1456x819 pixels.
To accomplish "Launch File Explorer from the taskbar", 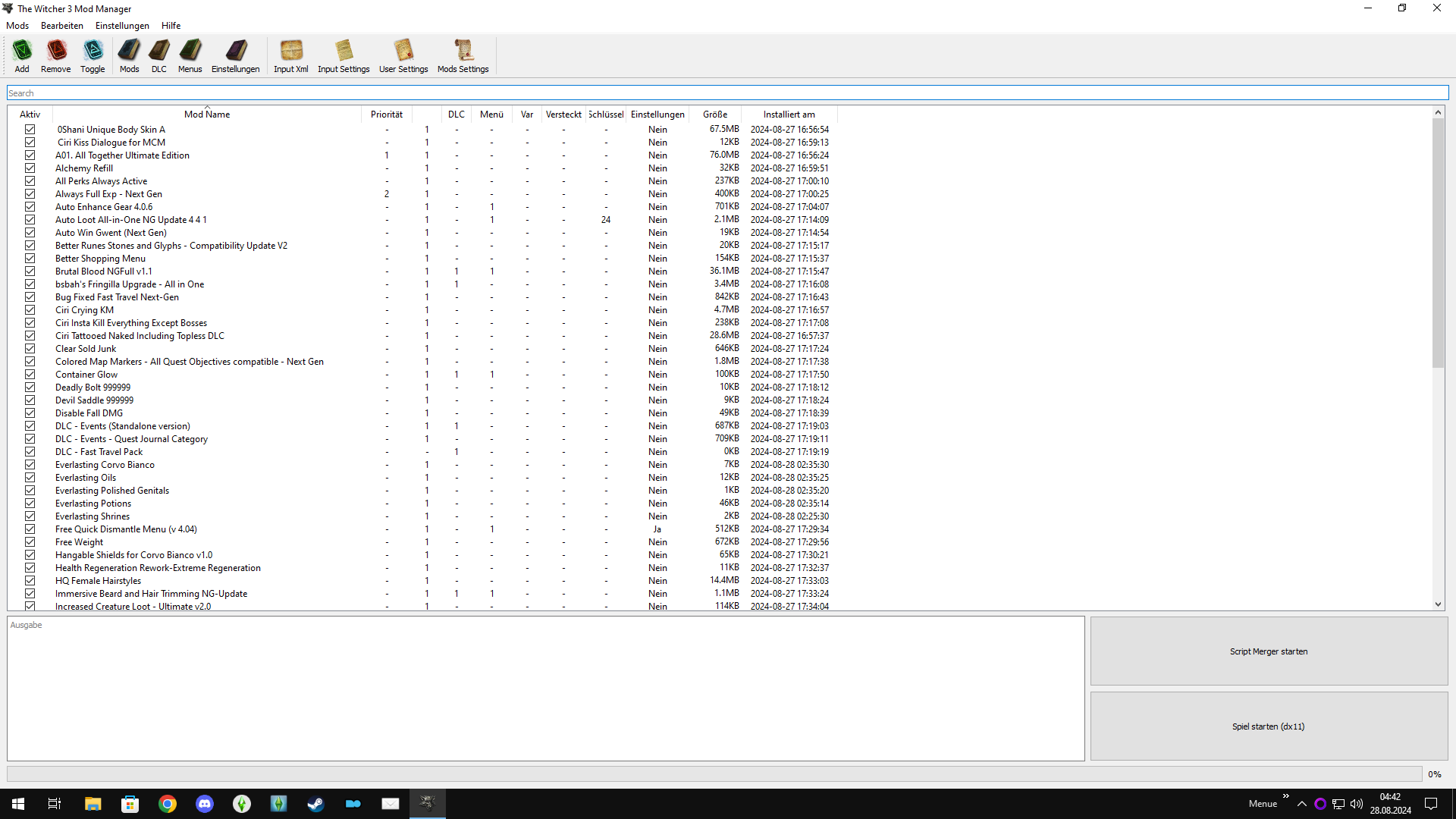I will (93, 804).
